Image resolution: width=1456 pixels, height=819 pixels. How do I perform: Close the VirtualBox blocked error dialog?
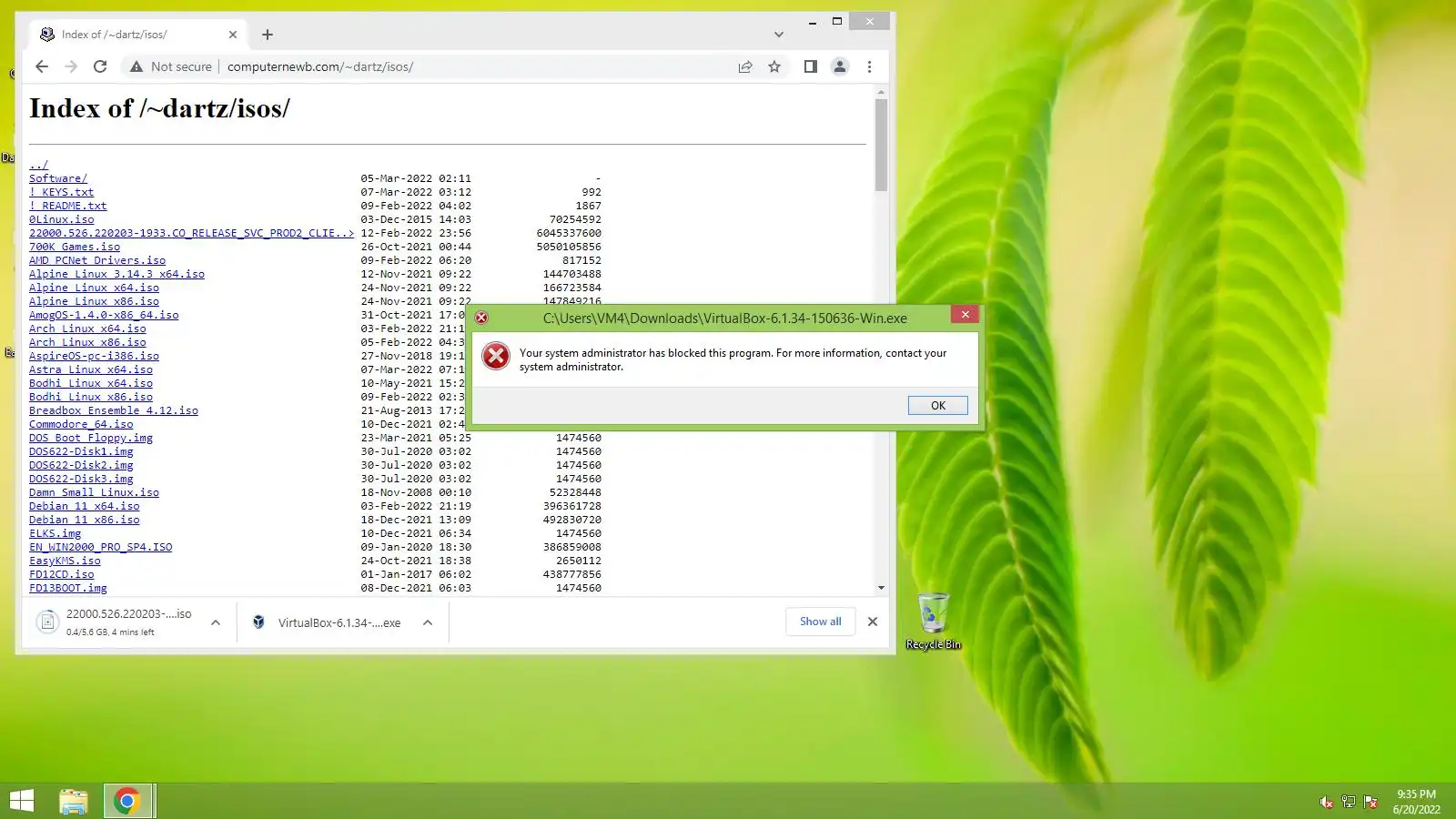(x=965, y=314)
